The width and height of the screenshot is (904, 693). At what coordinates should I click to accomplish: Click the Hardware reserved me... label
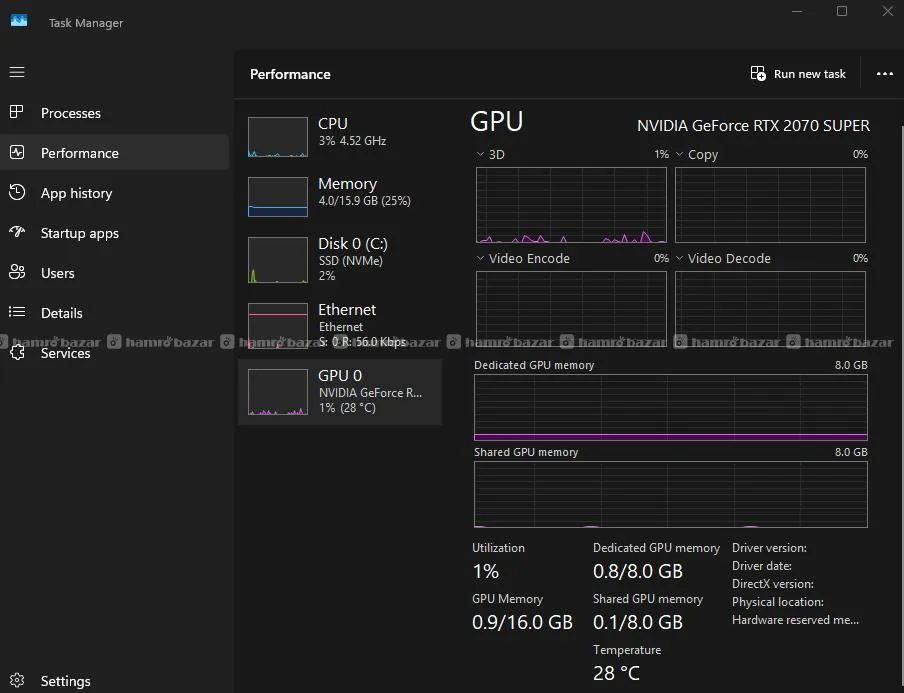click(x=795, y=620)
